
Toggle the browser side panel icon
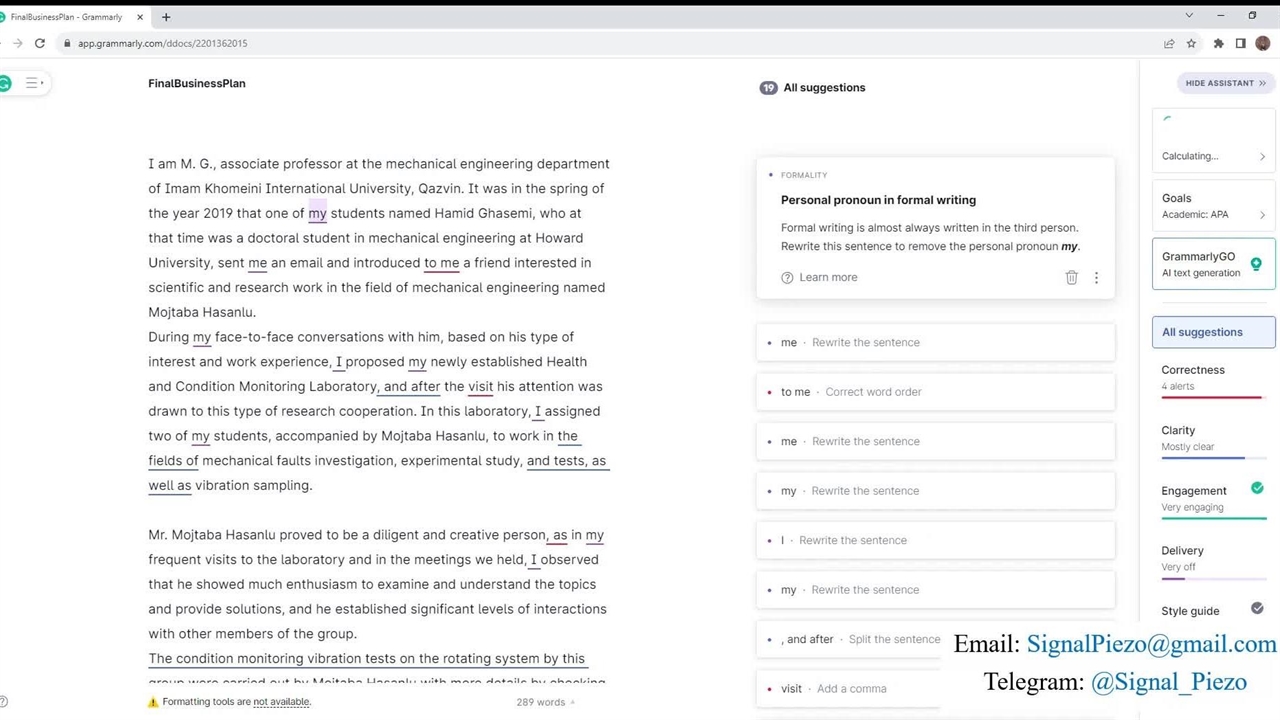[1240, 43]
